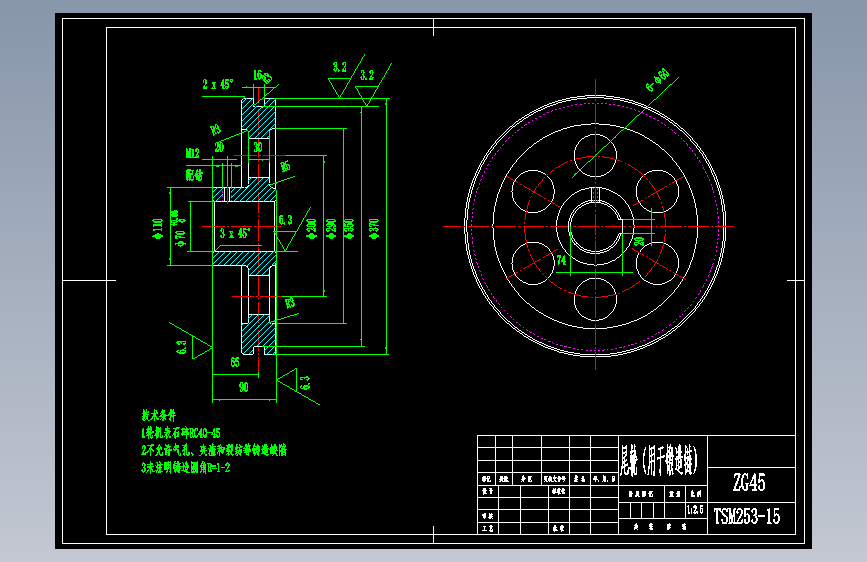This screenshot has height=562, width=867.
Task: Click the "3 x 45°" chamfer note in the bore
Action: (x=236, y=233)
